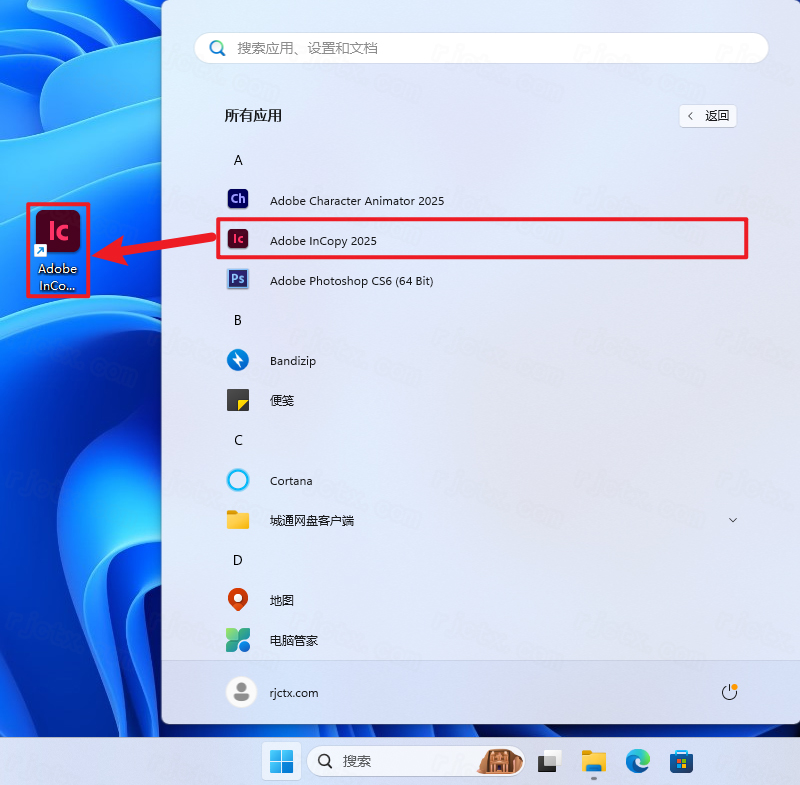The width and height of the screenshot is (800, 785).
Task: Open Microsoft Edge from the taskbar
Action: [637, 761]
